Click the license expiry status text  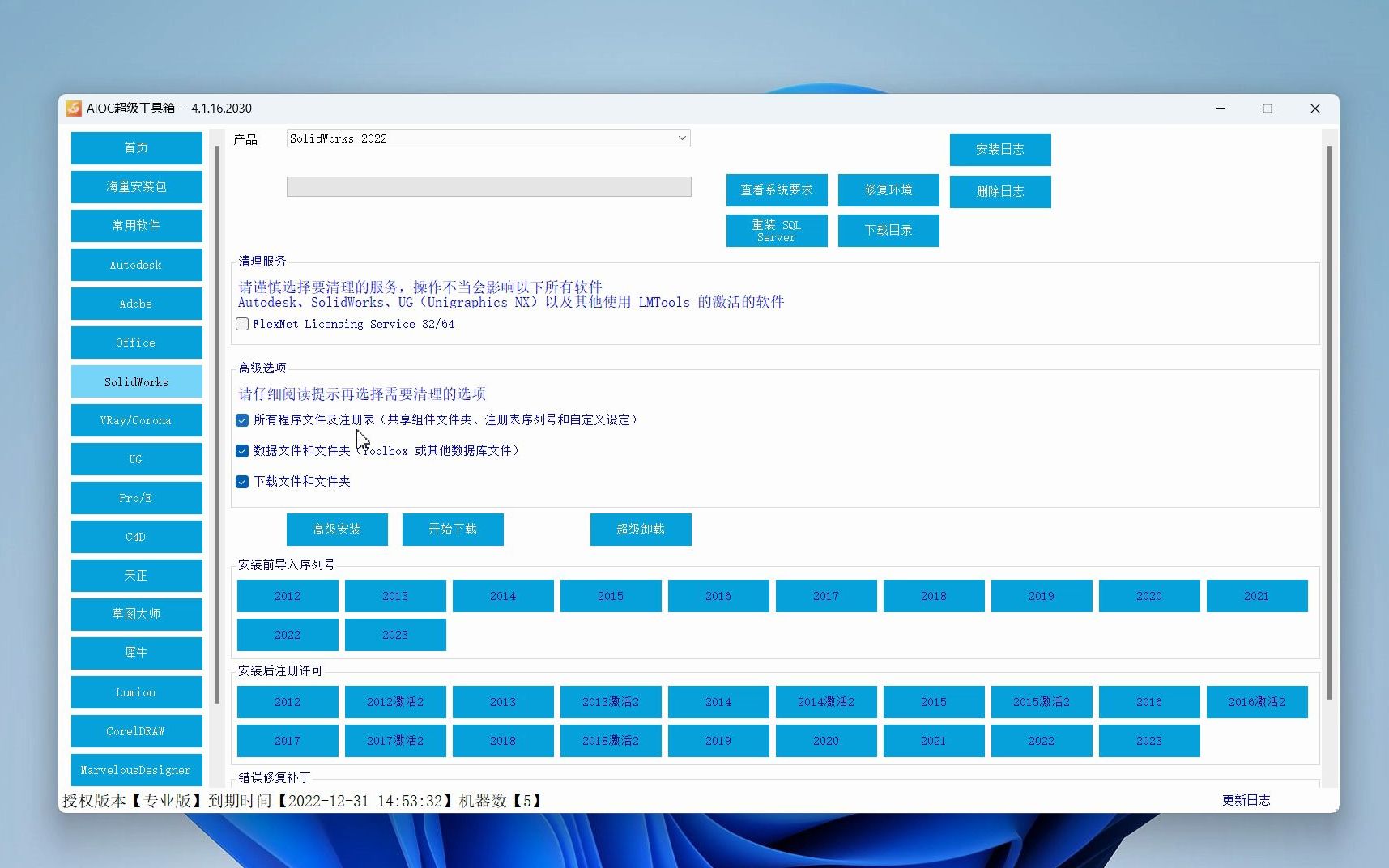(x=302, y=801)
